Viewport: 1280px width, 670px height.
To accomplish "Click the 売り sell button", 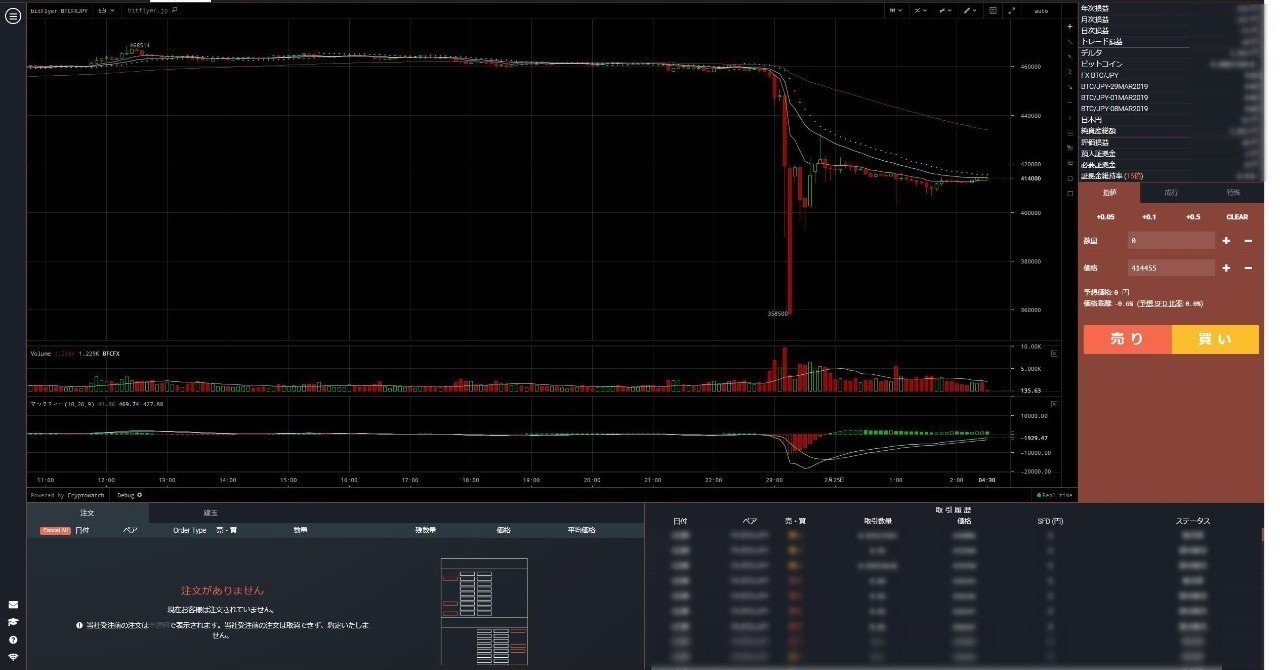I will [x=1127, y=339].
